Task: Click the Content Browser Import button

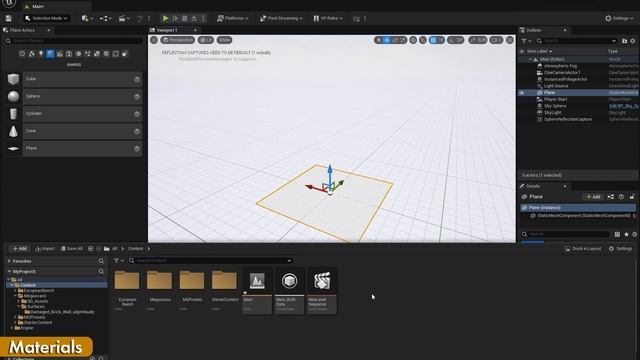Action: click(x=45, y=249)
